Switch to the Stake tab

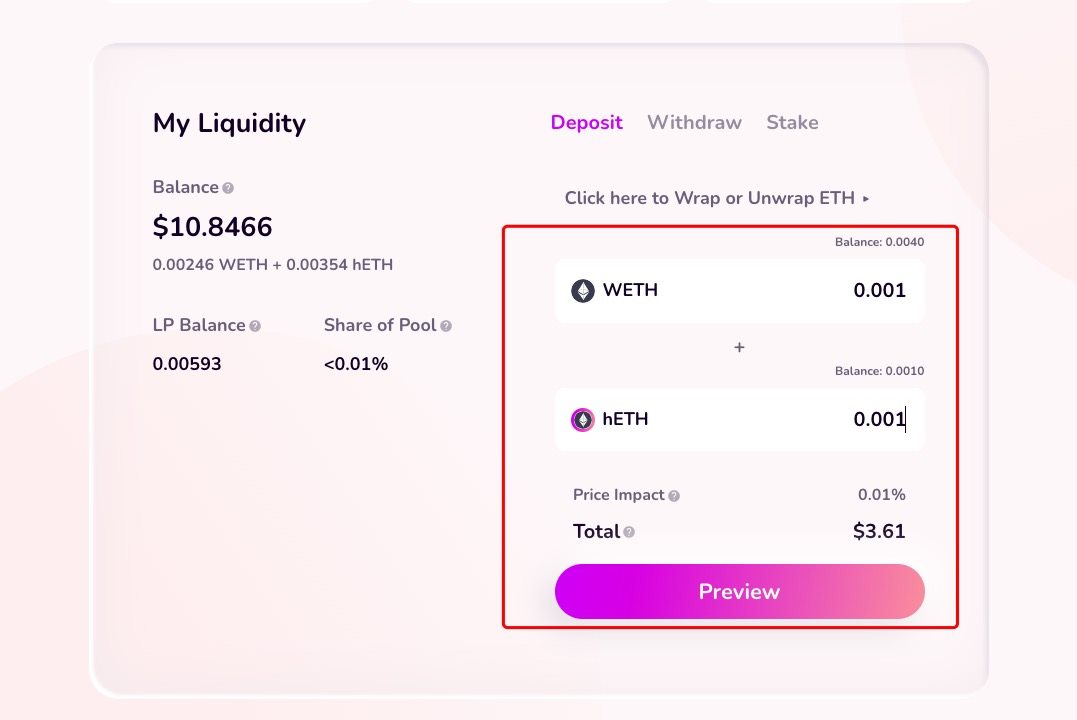[792, 122]
